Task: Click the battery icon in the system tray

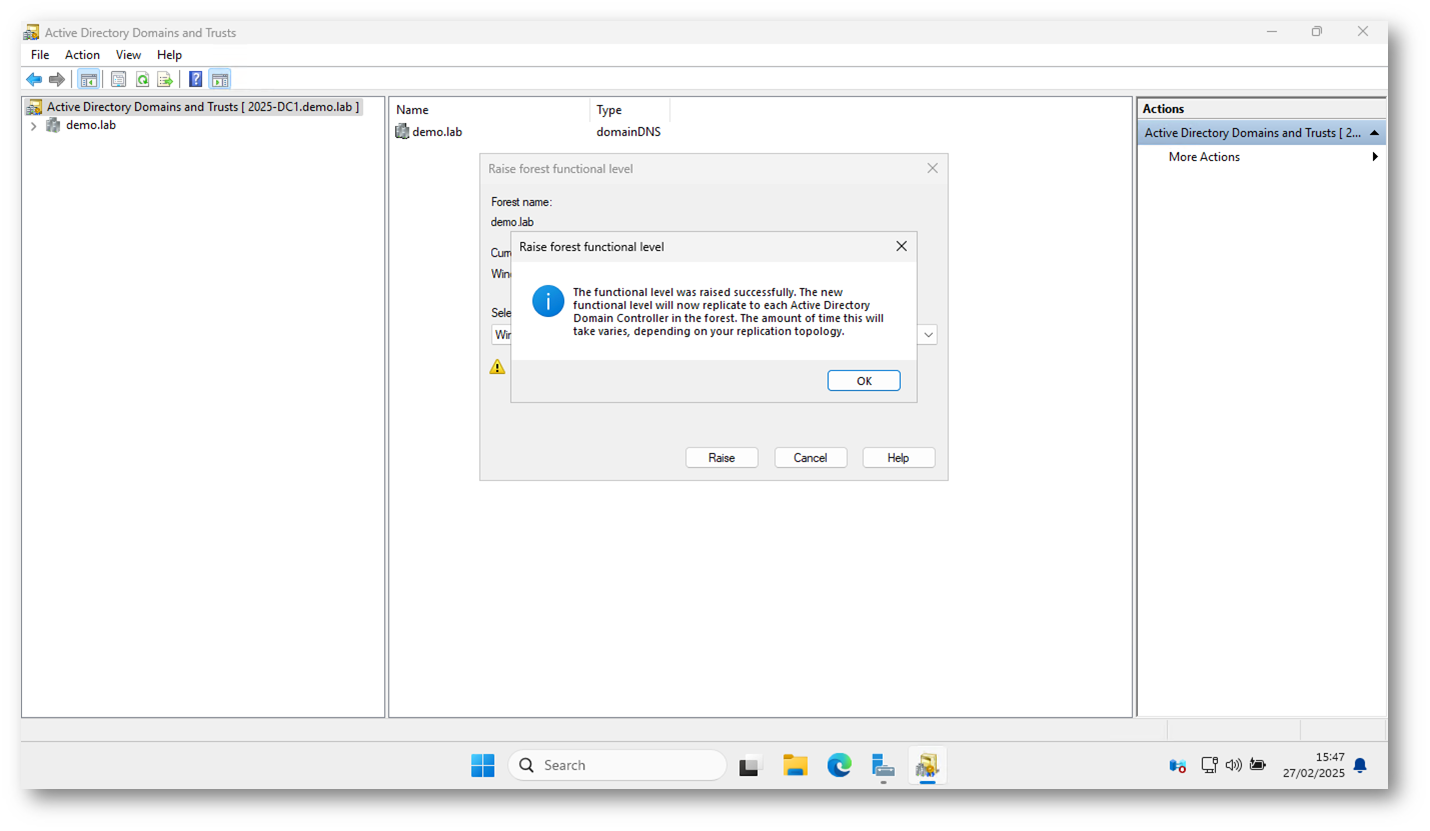Action: 1257,765
